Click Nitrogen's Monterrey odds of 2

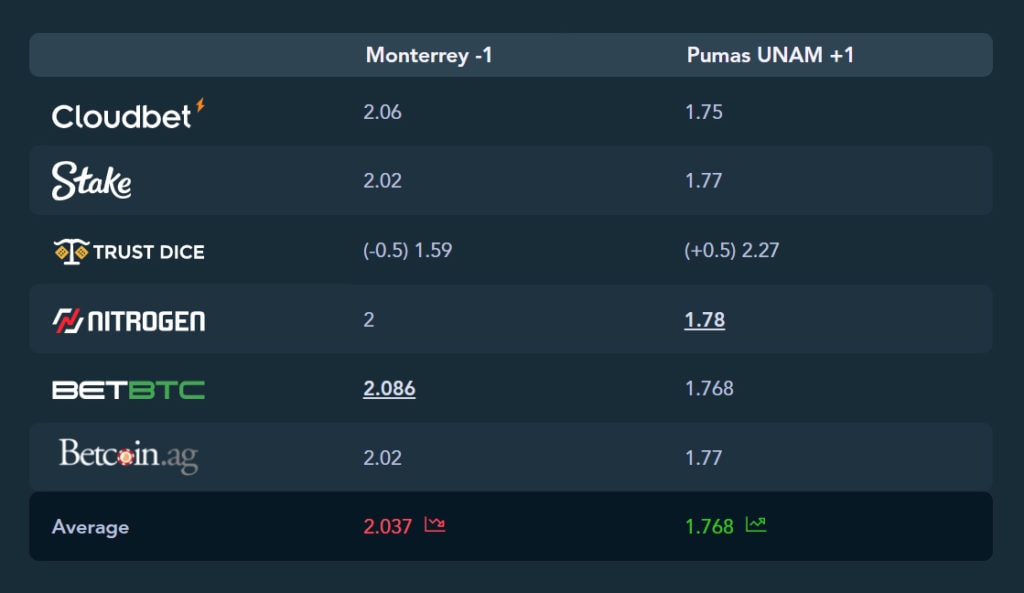pyautogui.click(x=369, y=319)
